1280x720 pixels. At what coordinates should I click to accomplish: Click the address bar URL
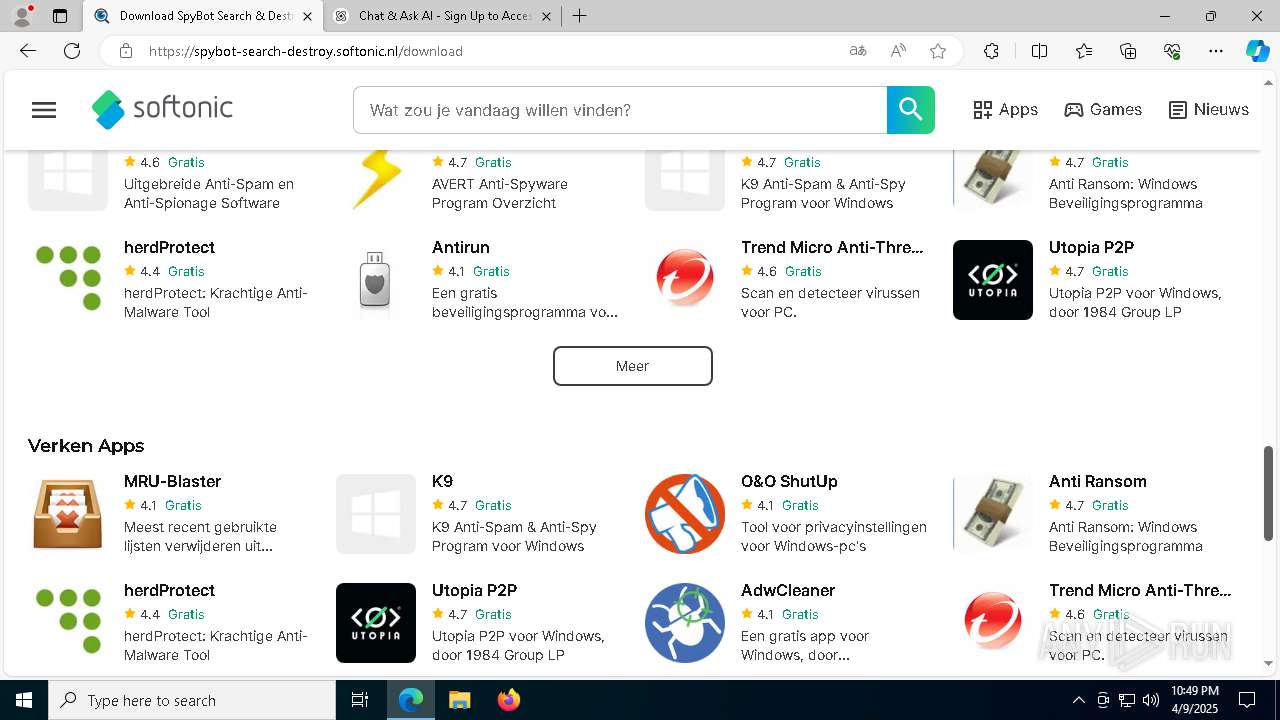306,51
